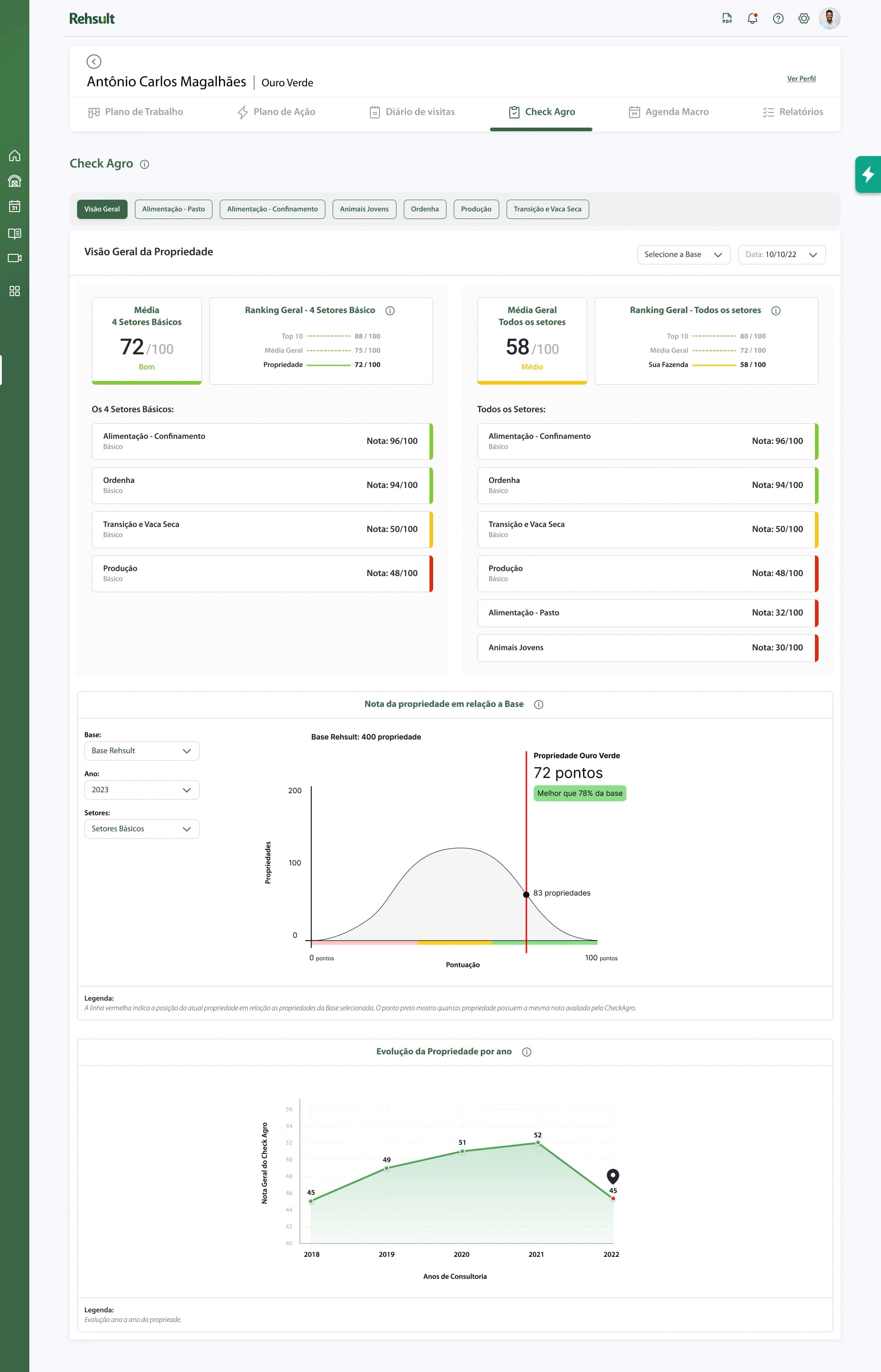The width and height of the screenshot is (881, 1372).
Task: Switch to Plano de Ação tab
Action: click(276, 112)
